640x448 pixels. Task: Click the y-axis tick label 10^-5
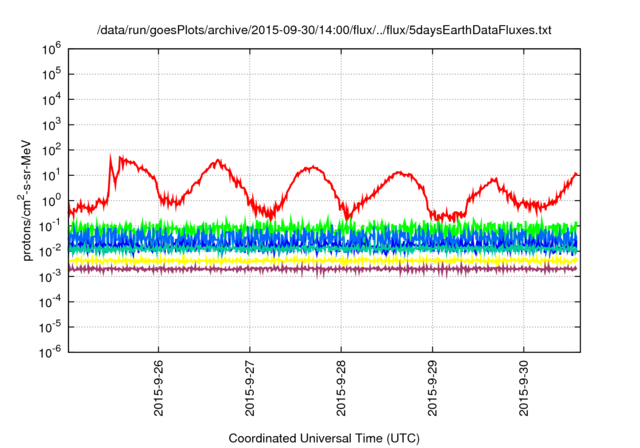click(x=50, y=328)
